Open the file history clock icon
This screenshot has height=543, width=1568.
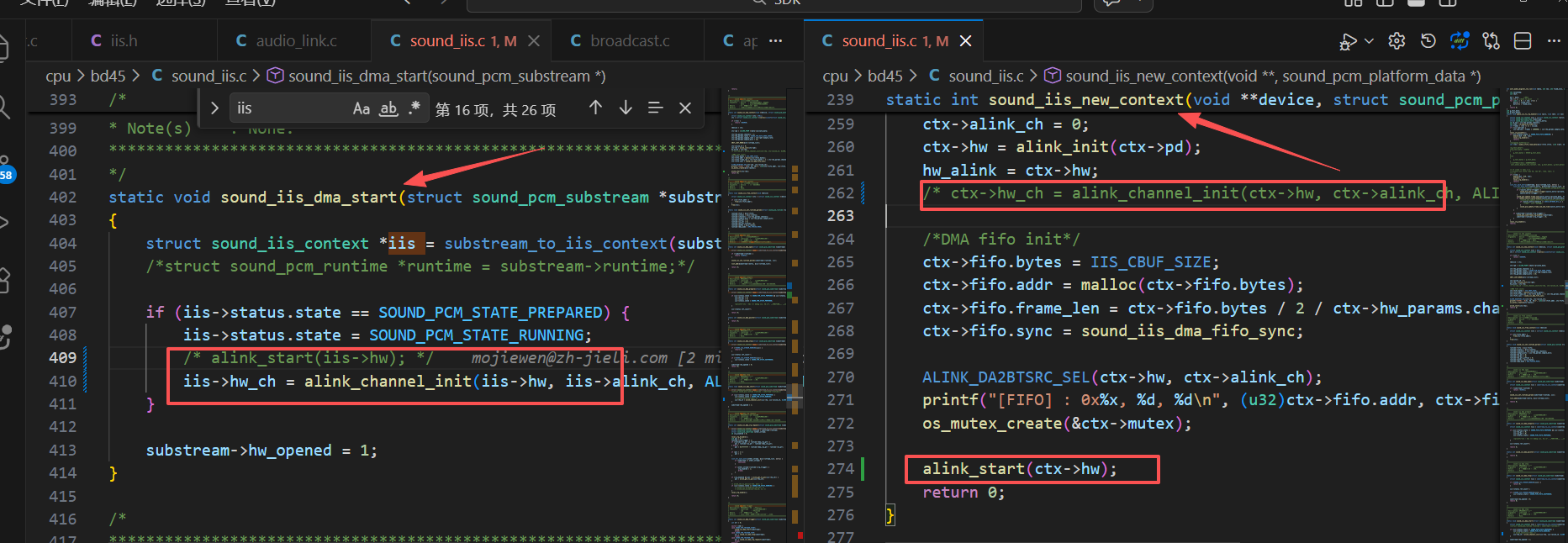click(x=1428, y=41)
